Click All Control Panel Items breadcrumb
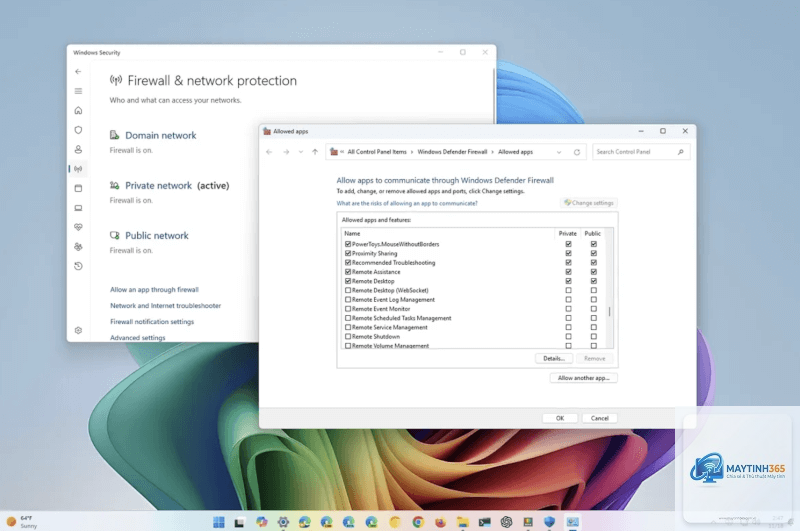 (x=377, y=152)
